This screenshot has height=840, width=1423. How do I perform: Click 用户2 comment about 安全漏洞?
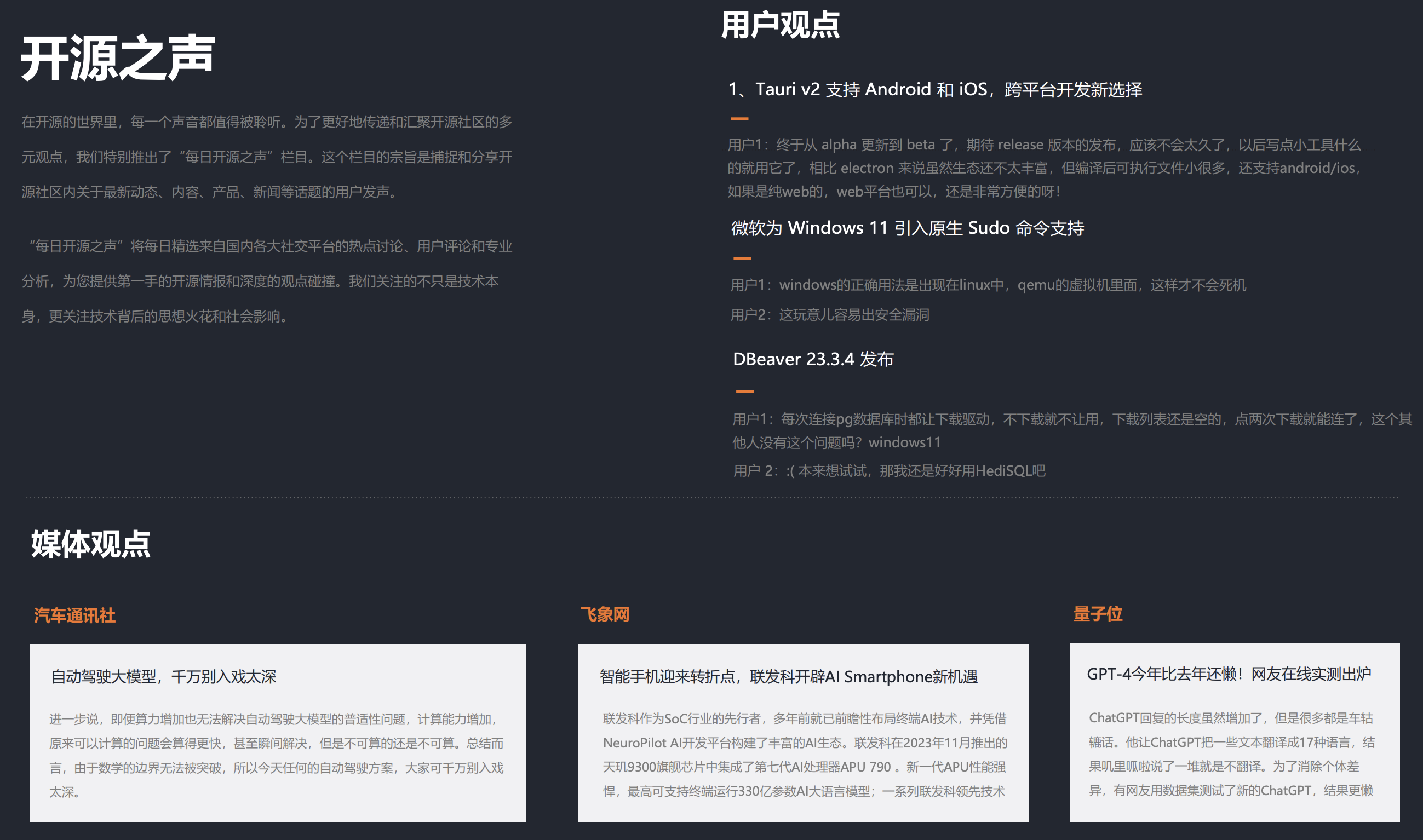pos(829,315)
